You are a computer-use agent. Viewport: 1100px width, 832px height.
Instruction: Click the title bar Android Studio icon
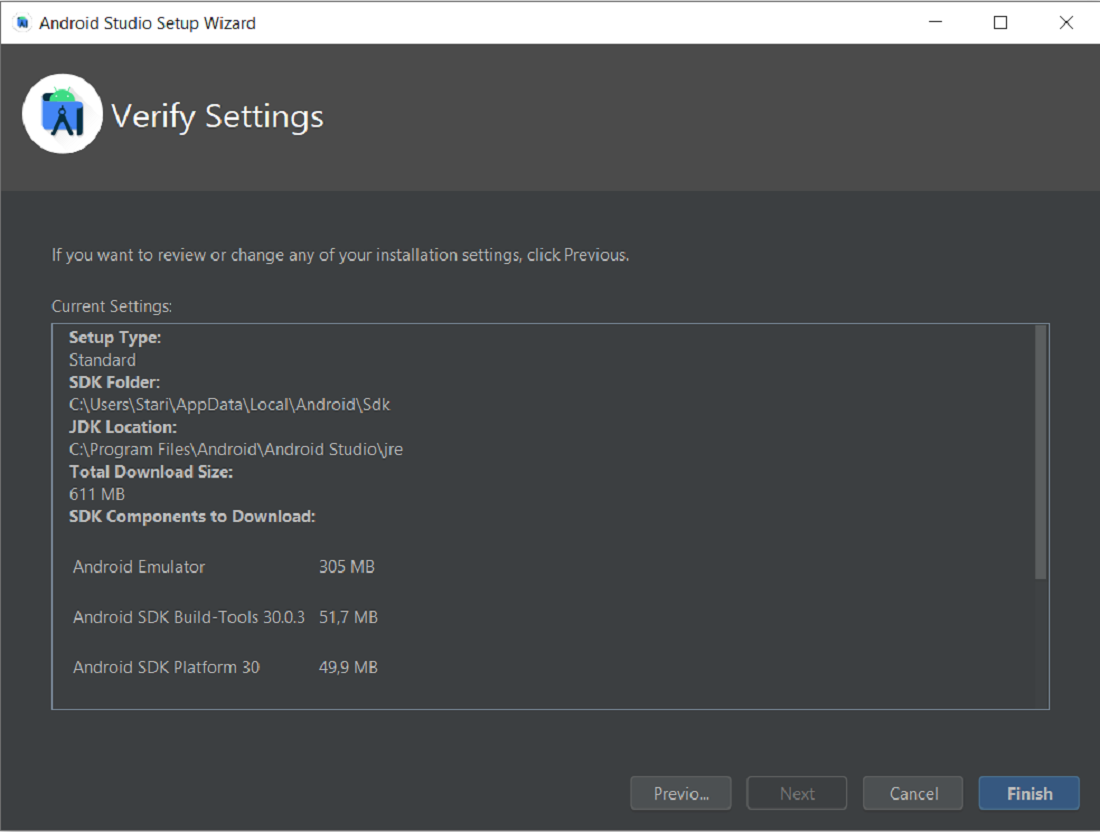[22, 23]
